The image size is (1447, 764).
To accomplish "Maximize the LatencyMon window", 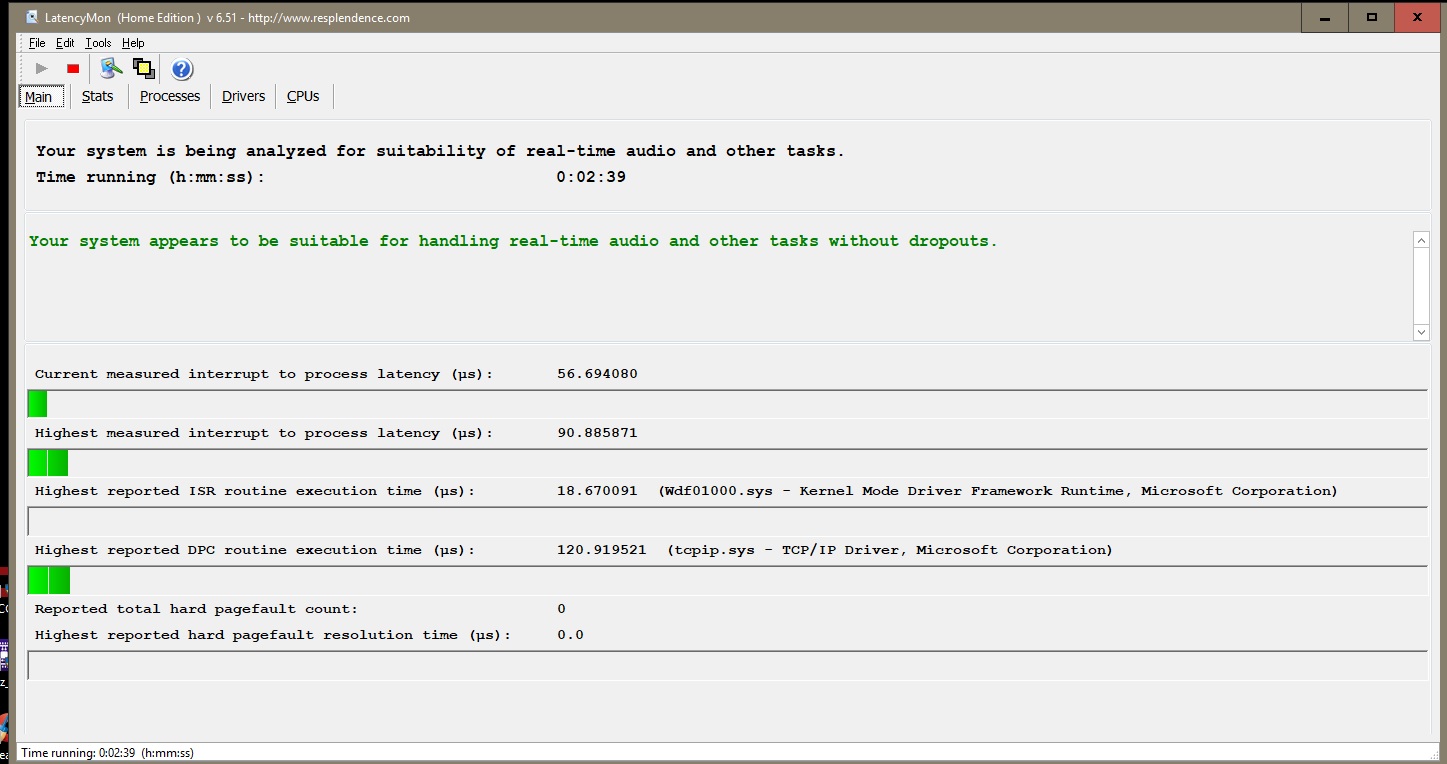I will coord(1372,17).
